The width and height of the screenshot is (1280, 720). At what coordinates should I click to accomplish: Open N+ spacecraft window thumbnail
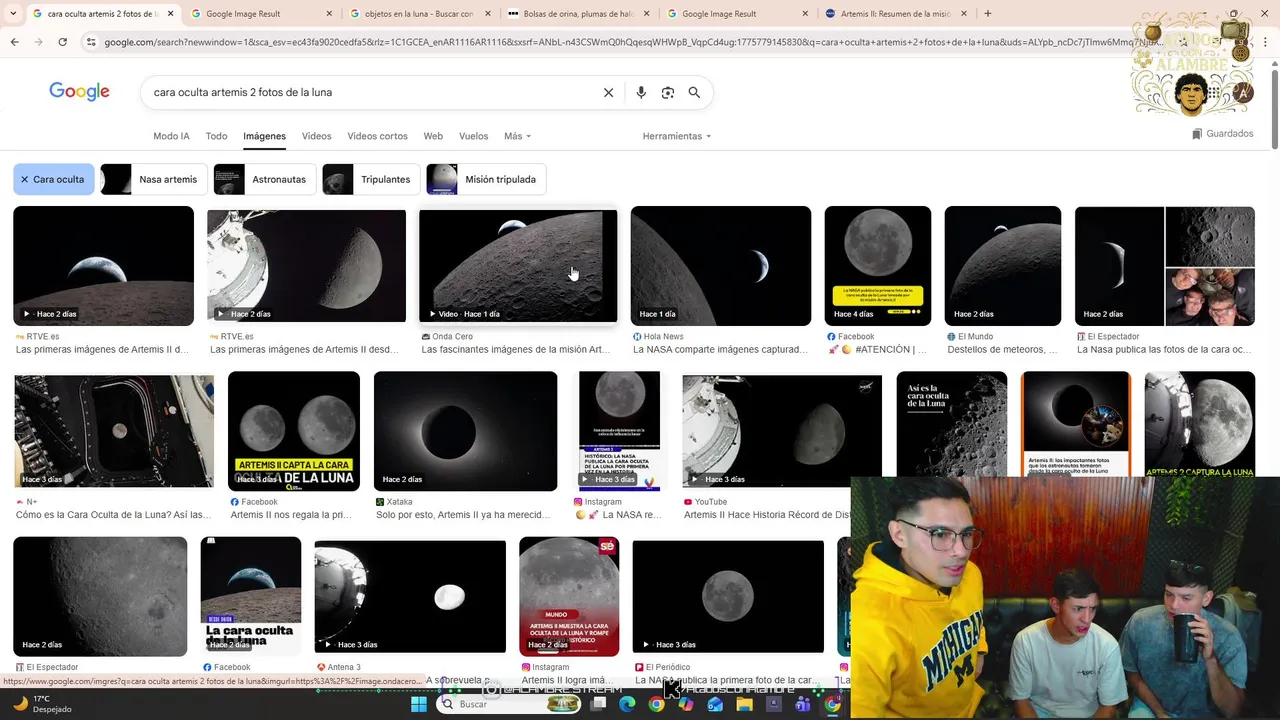(x=114, y=431)
